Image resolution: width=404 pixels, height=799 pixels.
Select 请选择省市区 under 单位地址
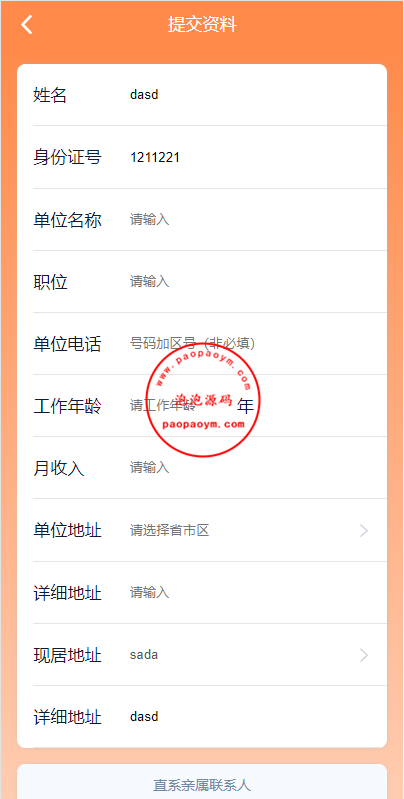coord(170,530)
